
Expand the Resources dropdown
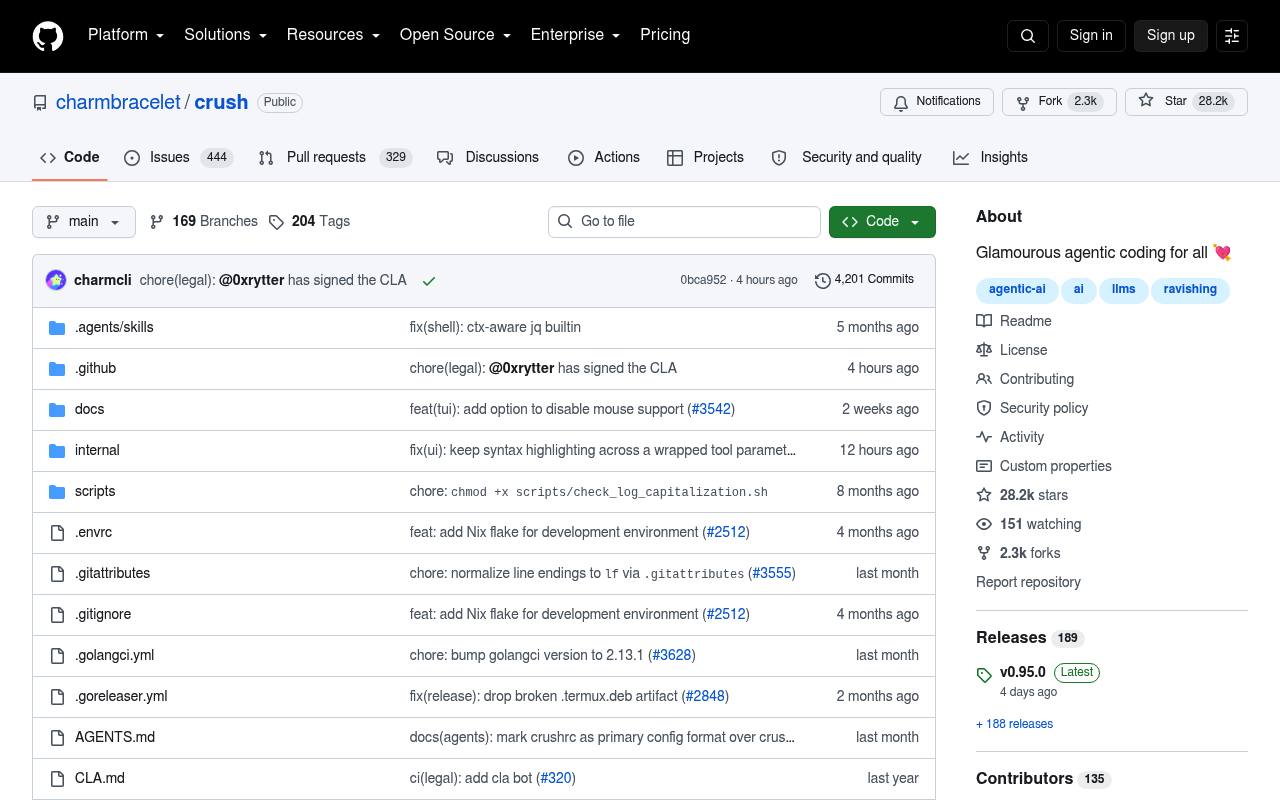click(x=333, y=35)
